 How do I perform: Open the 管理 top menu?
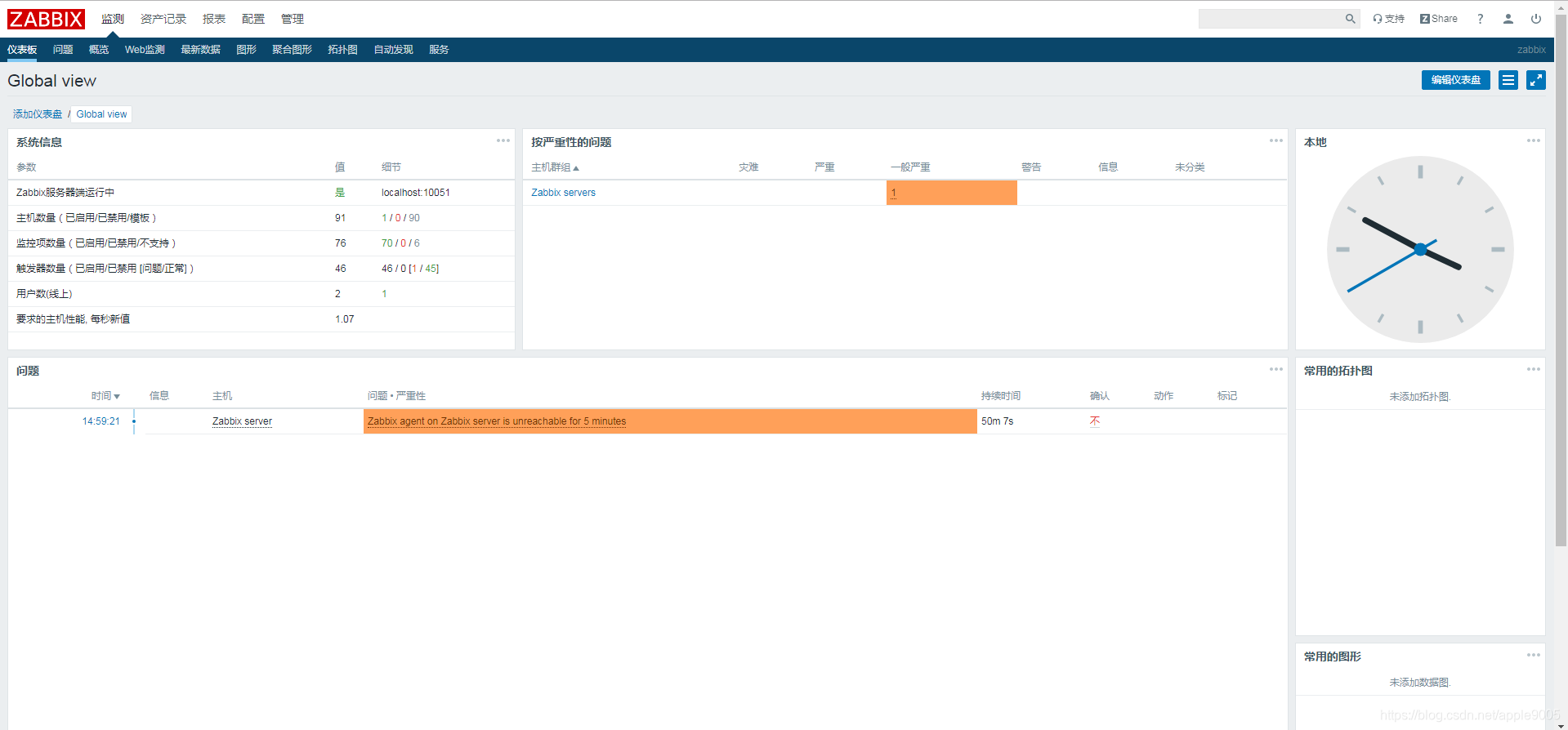pyautogui.click(x=293, y=19)
